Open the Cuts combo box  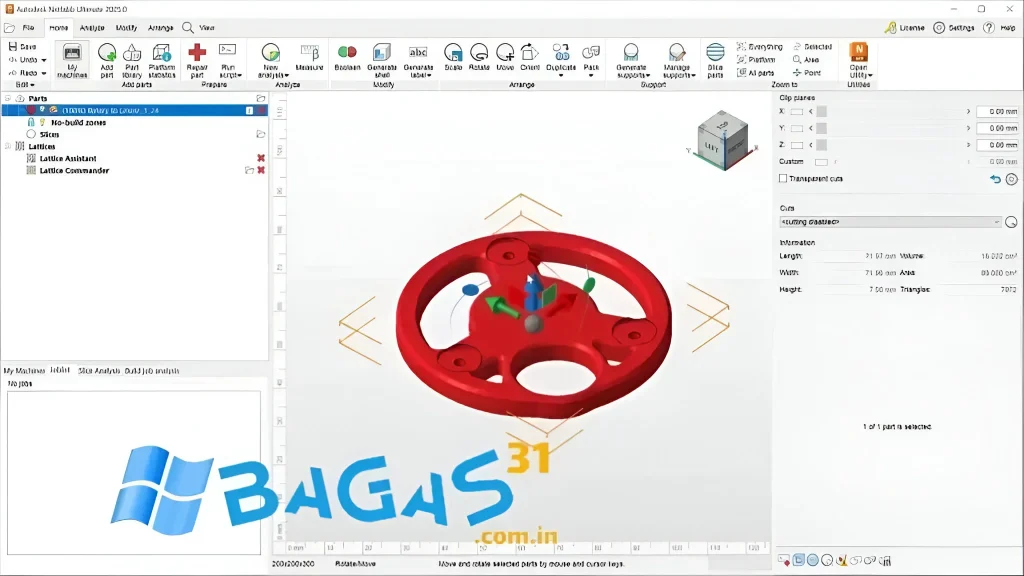[x=890, y=222]
